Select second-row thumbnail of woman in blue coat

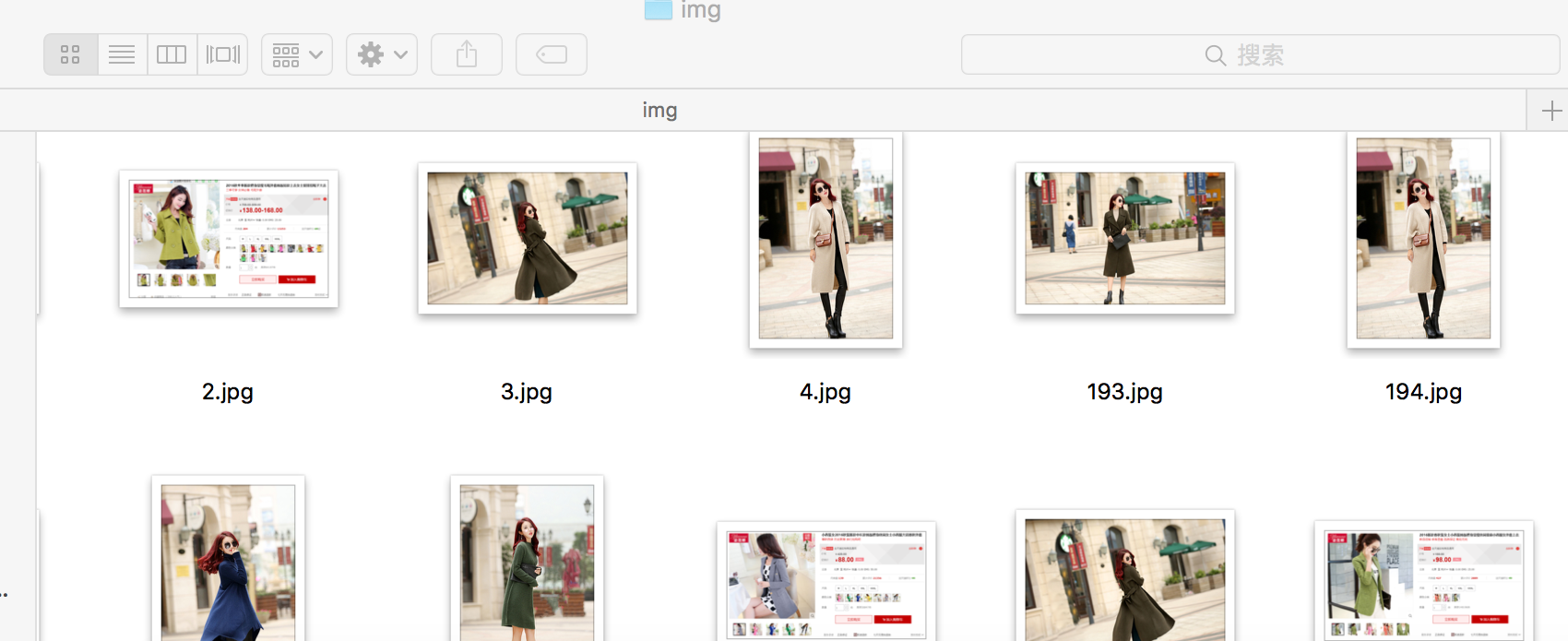coord(229,559)
